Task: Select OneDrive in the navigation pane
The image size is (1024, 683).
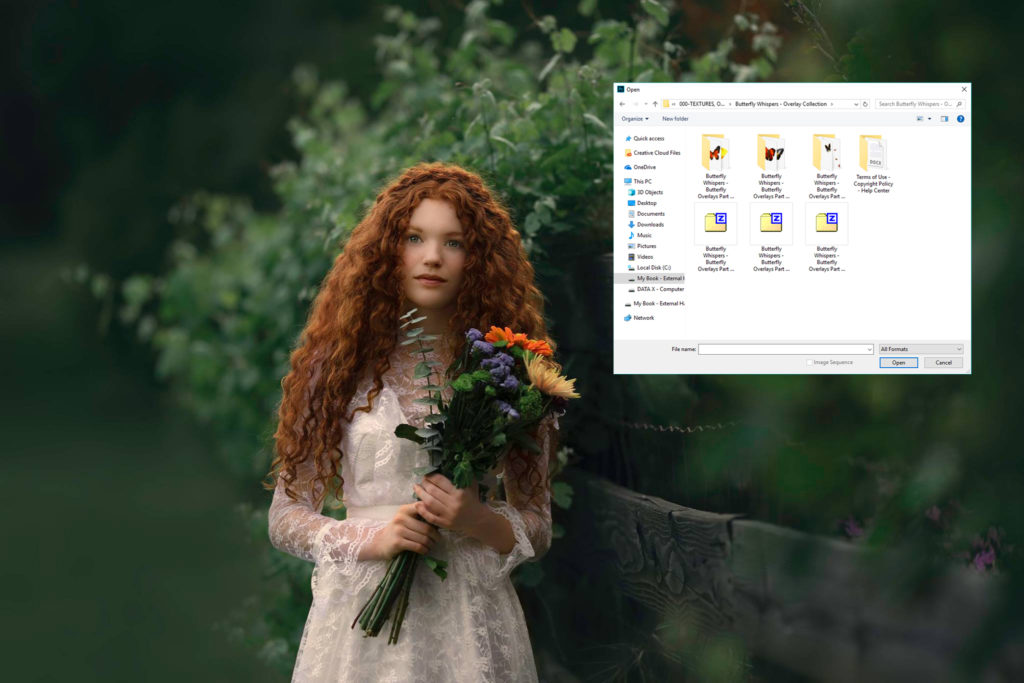Action: pos(641,167)
